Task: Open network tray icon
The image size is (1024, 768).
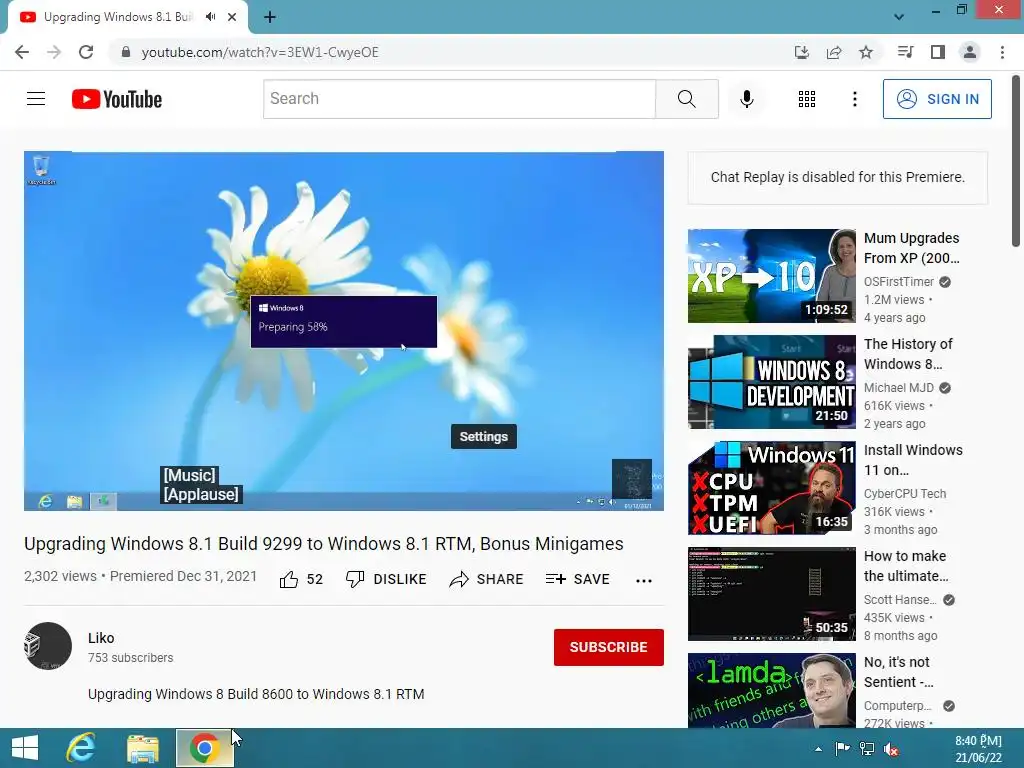Action: (x=867, y=749)
